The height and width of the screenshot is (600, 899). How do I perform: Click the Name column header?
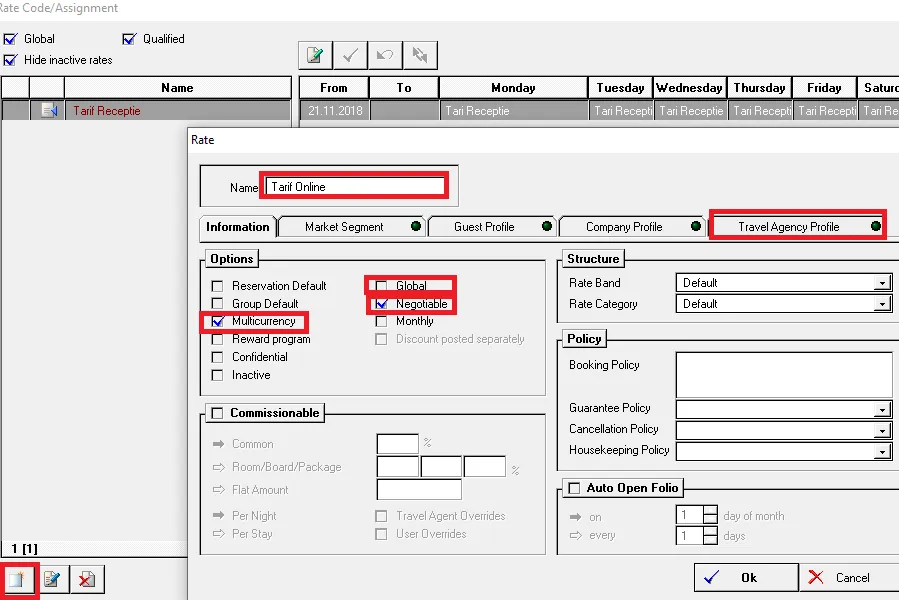pos(177,88)
